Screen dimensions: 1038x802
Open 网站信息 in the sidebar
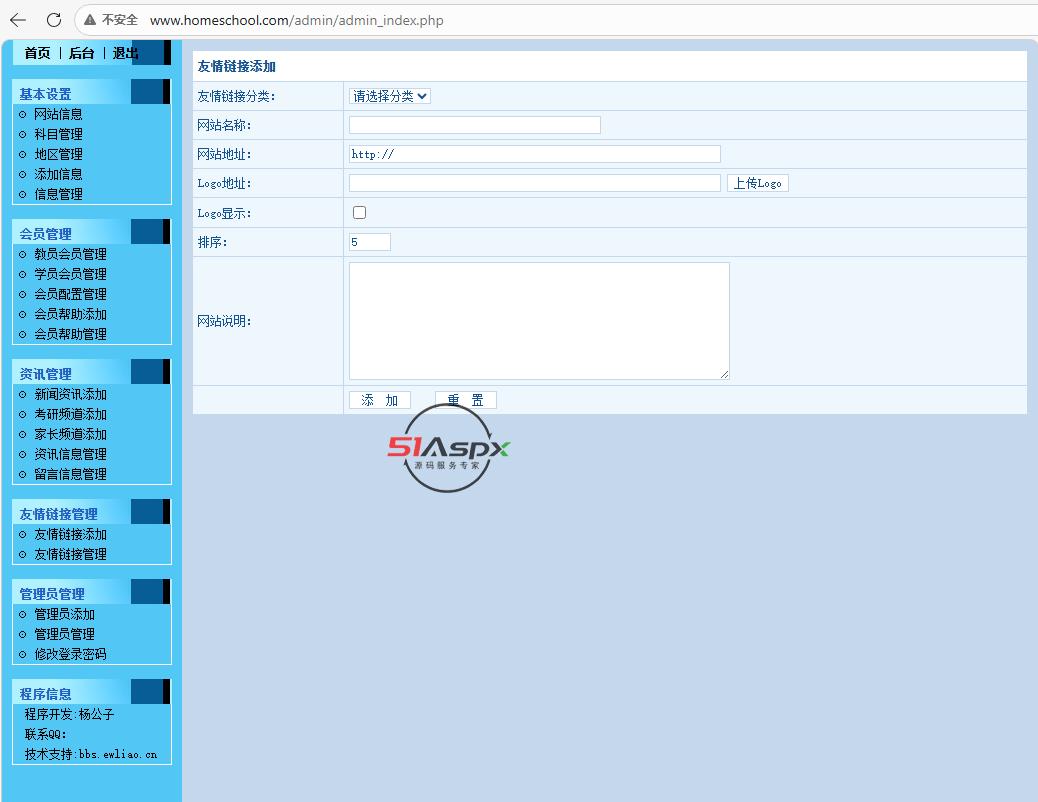pos(58,115)
